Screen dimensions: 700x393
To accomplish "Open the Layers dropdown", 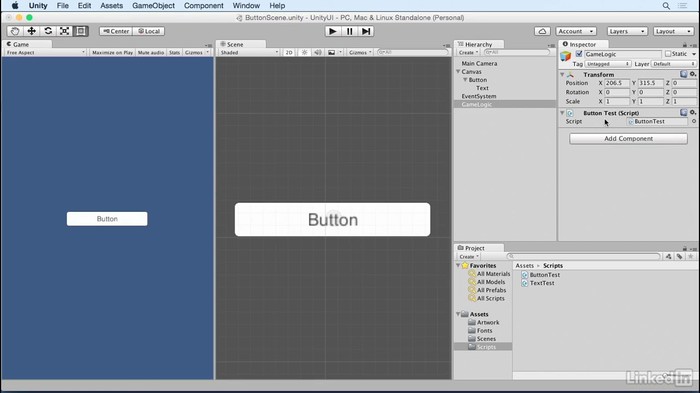I will coord(627,31).
